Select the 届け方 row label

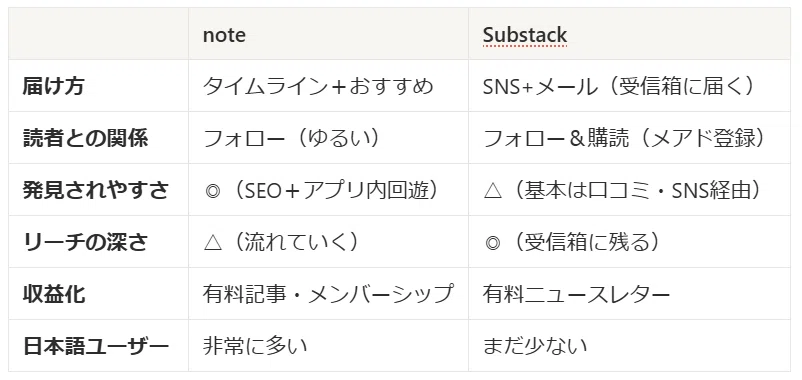pos(98,86)
